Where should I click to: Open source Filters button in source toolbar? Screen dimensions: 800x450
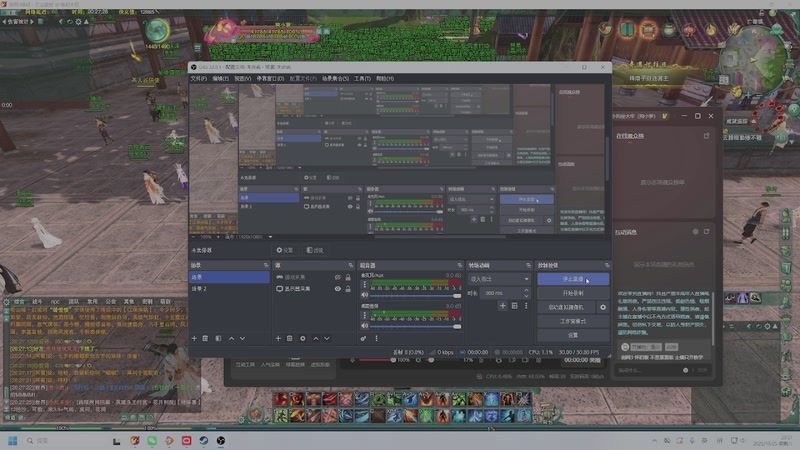pyautogui.click(x=315, y=250)
